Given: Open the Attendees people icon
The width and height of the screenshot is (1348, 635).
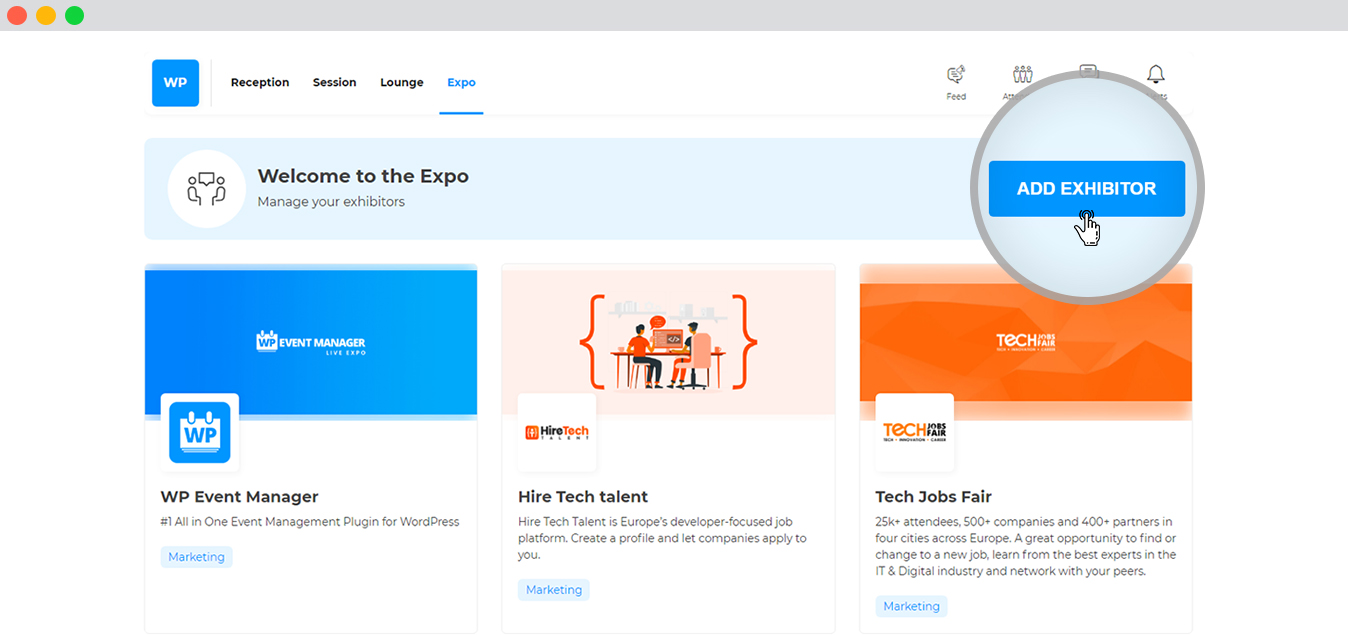Looking at the screenshot, I should [1022, 75].
